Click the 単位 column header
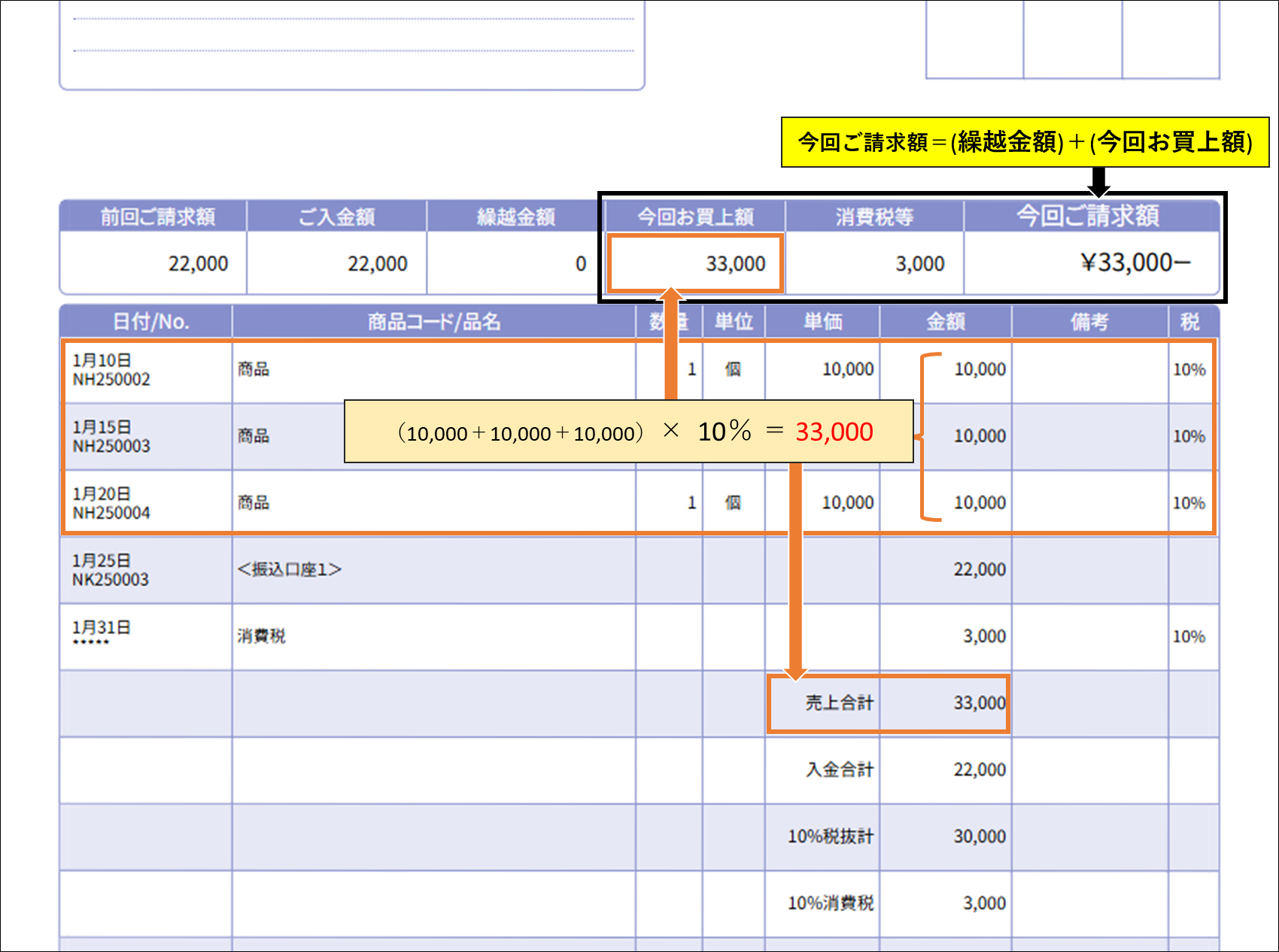1279x952 pixels. [734, 322]
